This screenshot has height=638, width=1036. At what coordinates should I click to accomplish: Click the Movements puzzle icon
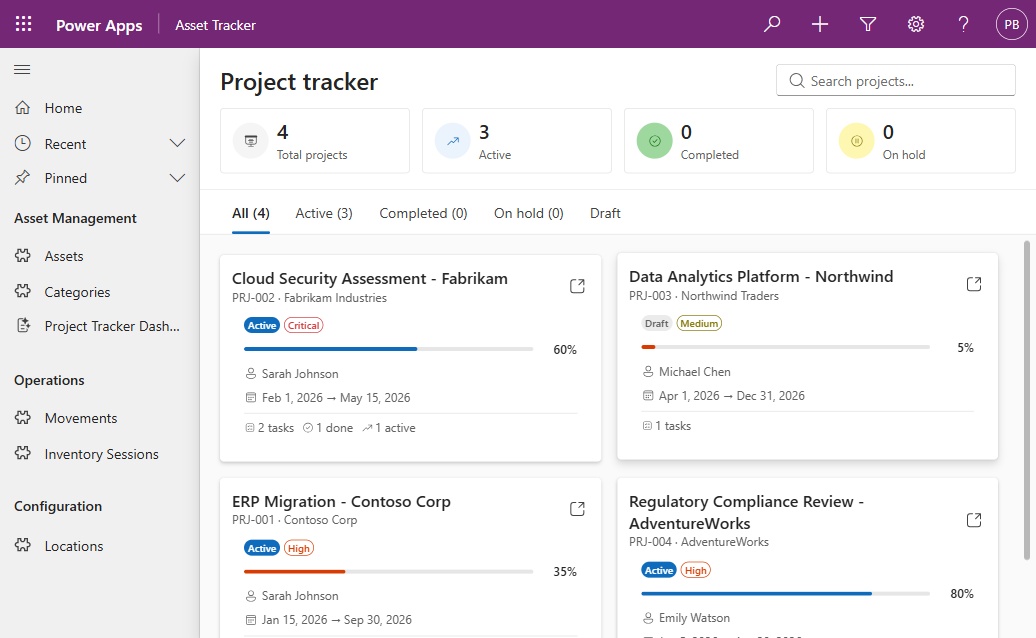[x=22, y=417]
